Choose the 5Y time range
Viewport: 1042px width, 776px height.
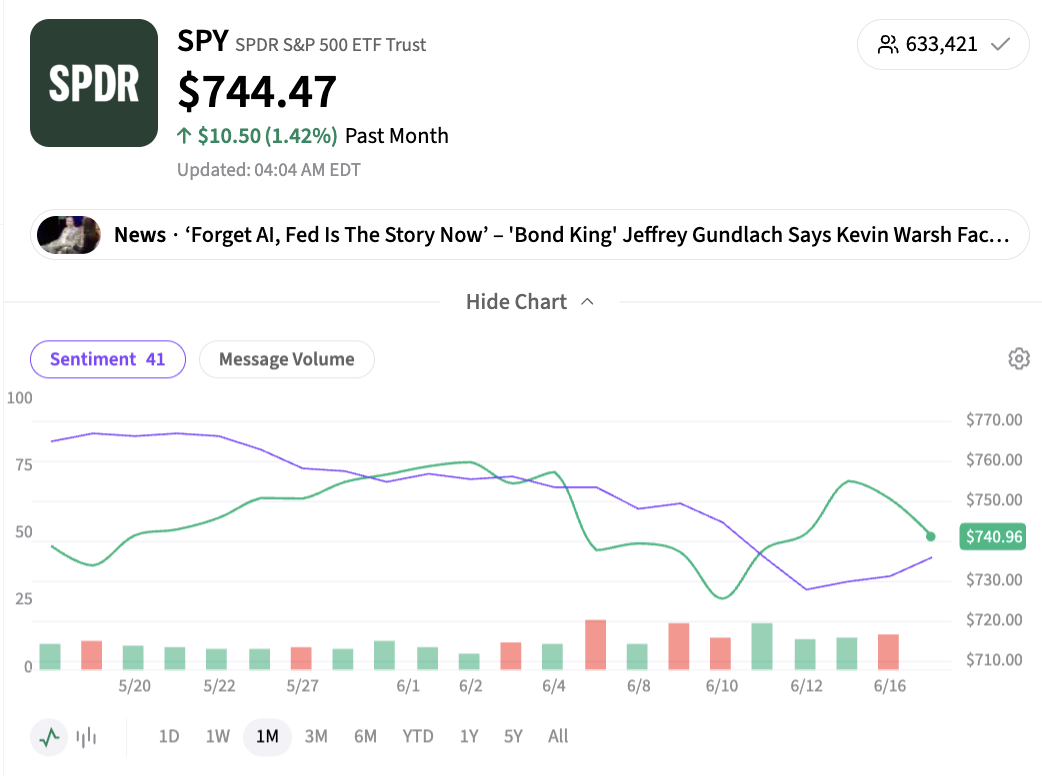(513, 737)
